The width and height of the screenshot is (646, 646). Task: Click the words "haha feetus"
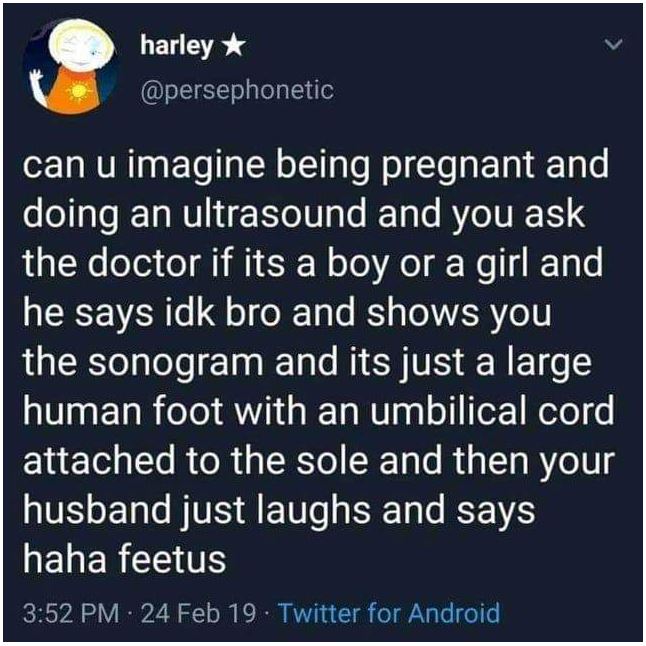(x=124, y=559)
